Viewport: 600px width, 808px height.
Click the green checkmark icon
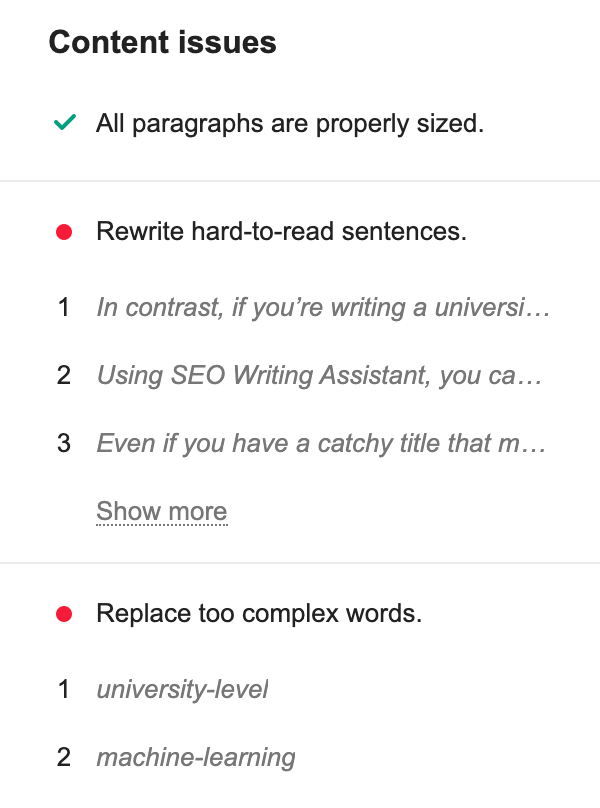tap(65, 125)
